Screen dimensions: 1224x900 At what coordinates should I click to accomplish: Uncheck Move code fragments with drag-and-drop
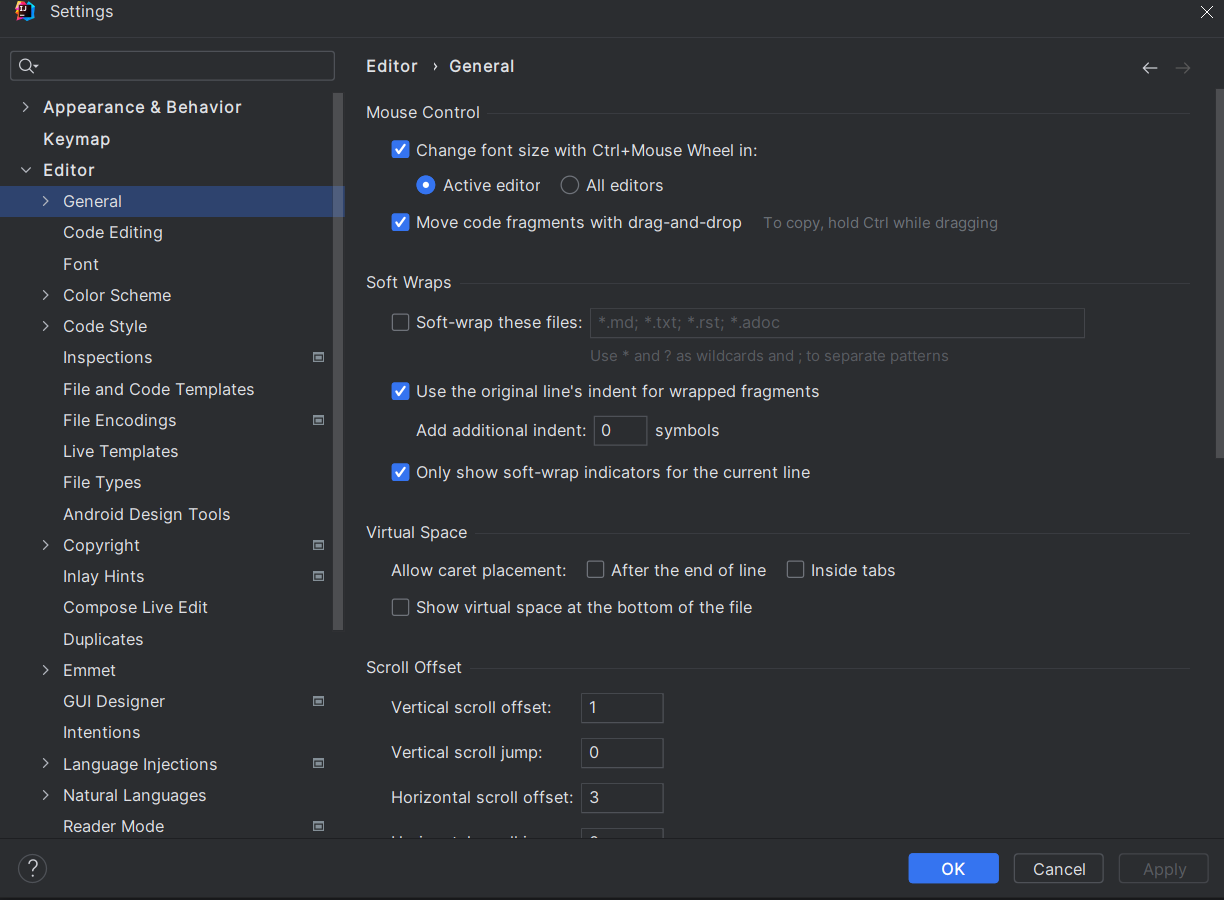coord(401,222)
